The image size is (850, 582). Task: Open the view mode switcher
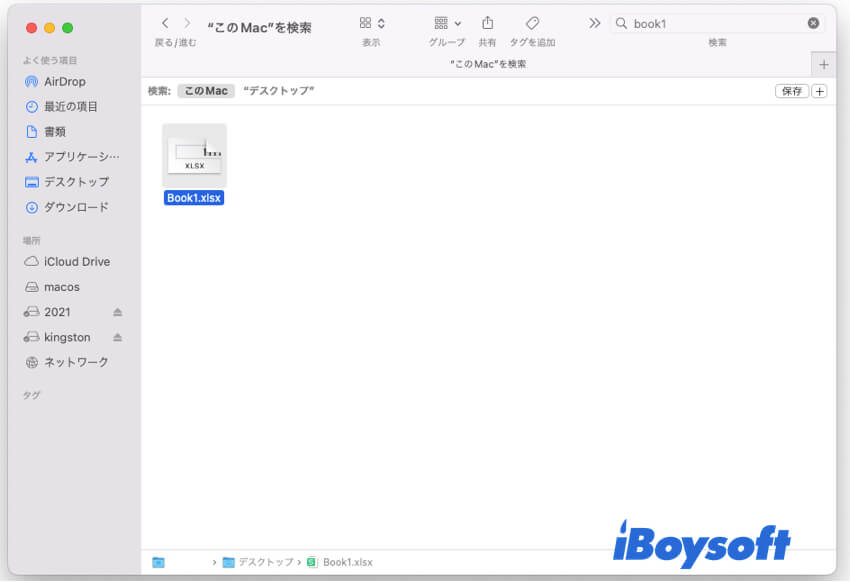[x=372, y=23]
